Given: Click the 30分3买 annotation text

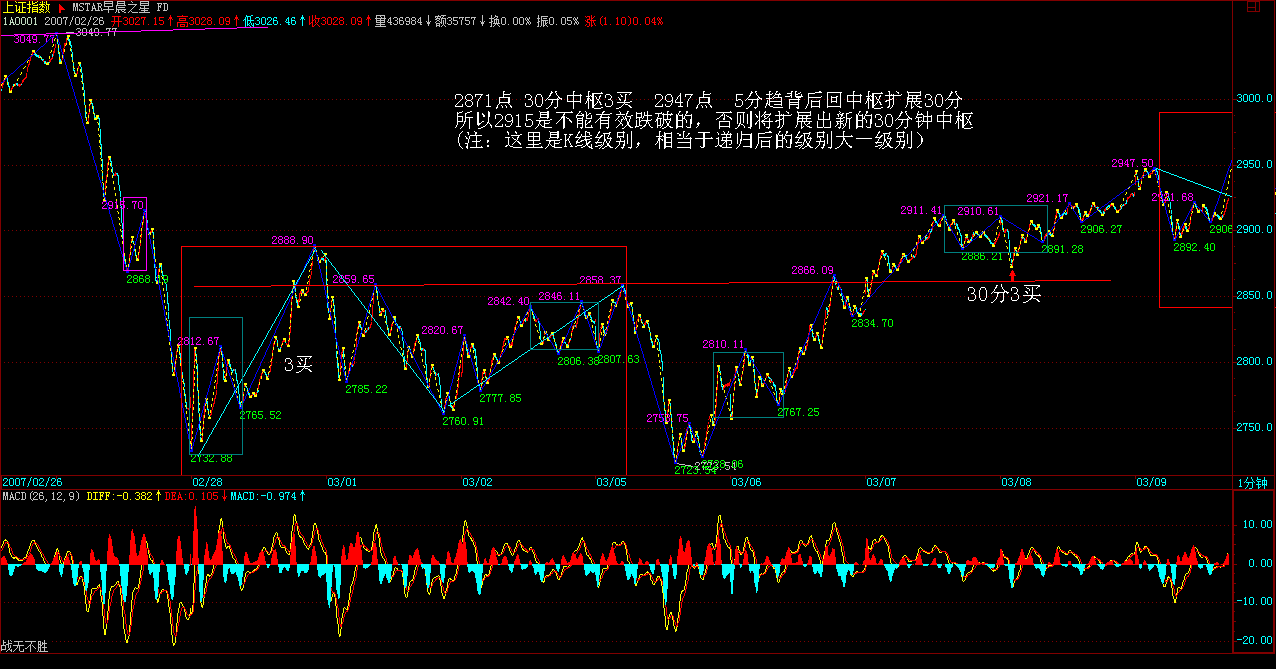Looking at the screenshot, I should (1004, 294).
